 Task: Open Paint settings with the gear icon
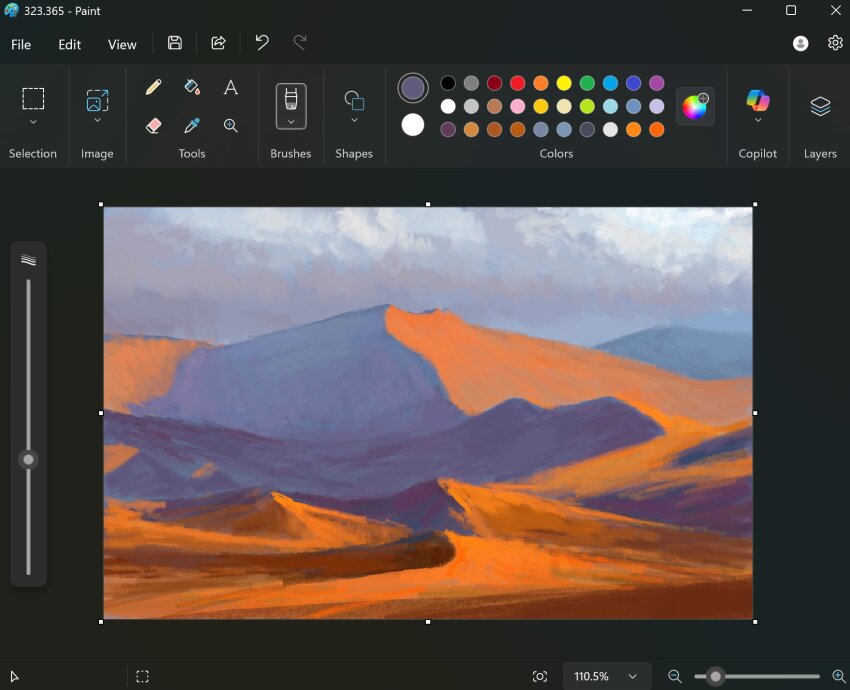(x=835, y=43)
